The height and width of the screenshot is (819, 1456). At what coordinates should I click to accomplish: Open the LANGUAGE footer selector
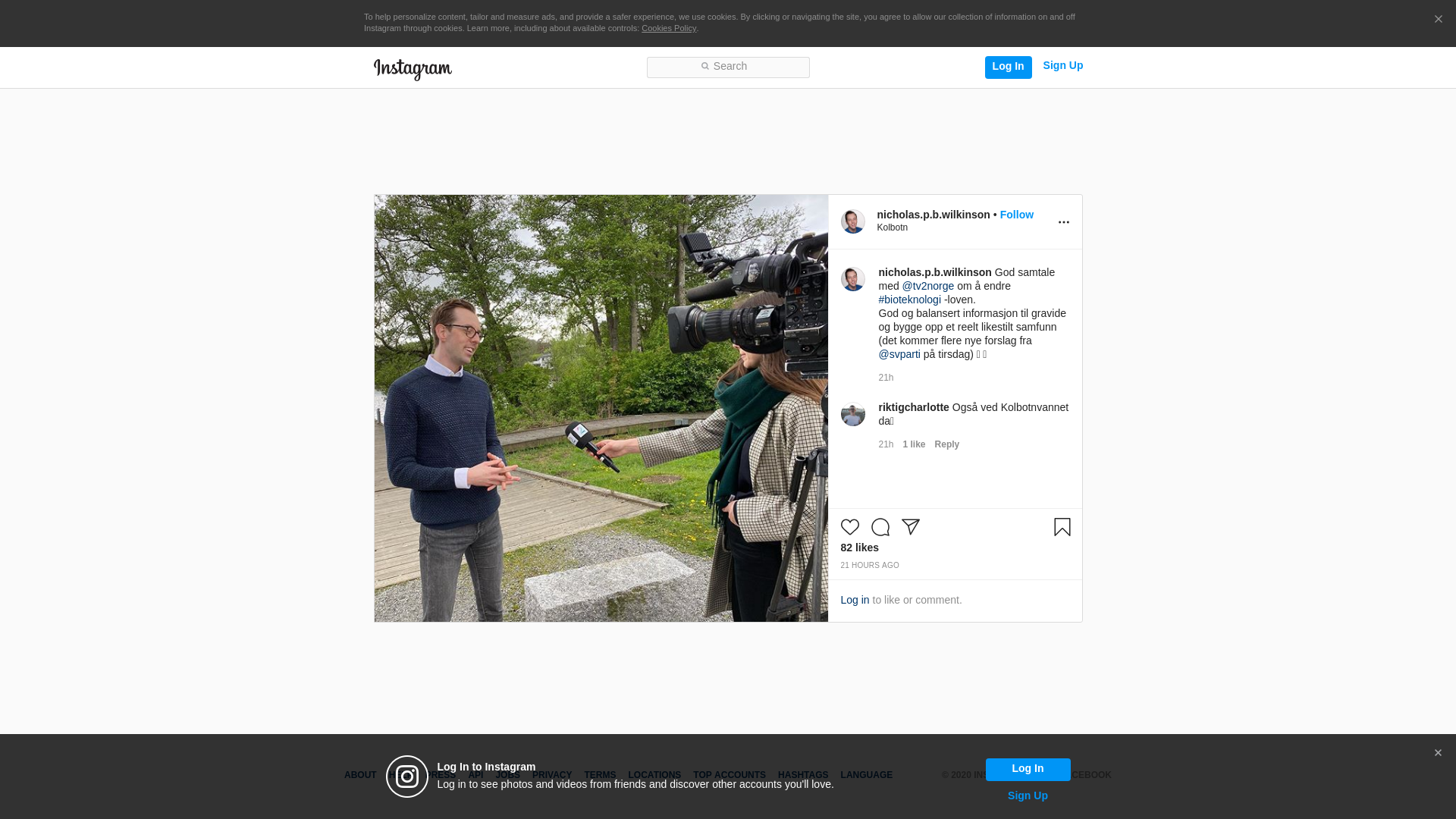(866, 775)
